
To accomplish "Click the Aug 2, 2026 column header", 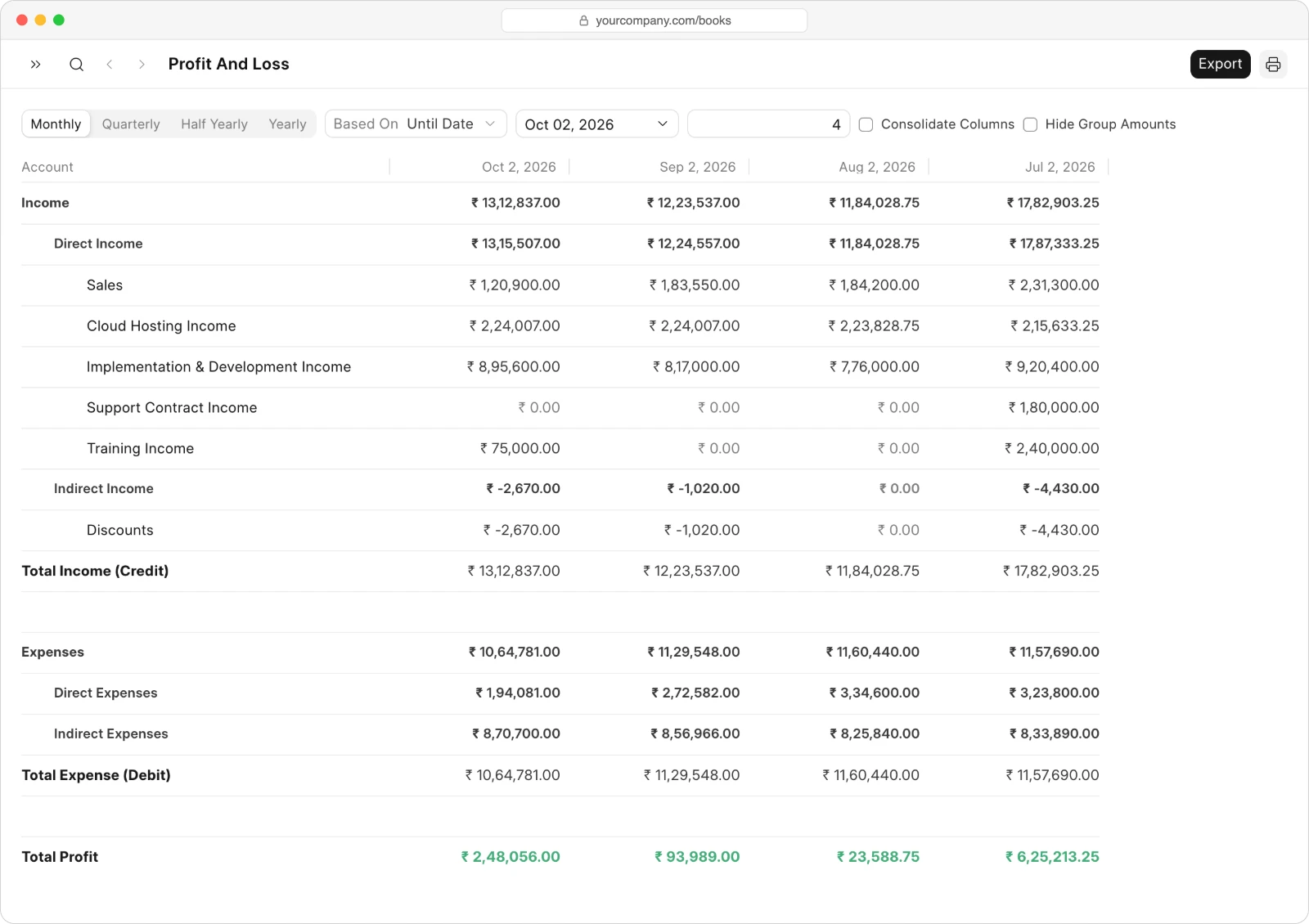I will tap(877, 167).
